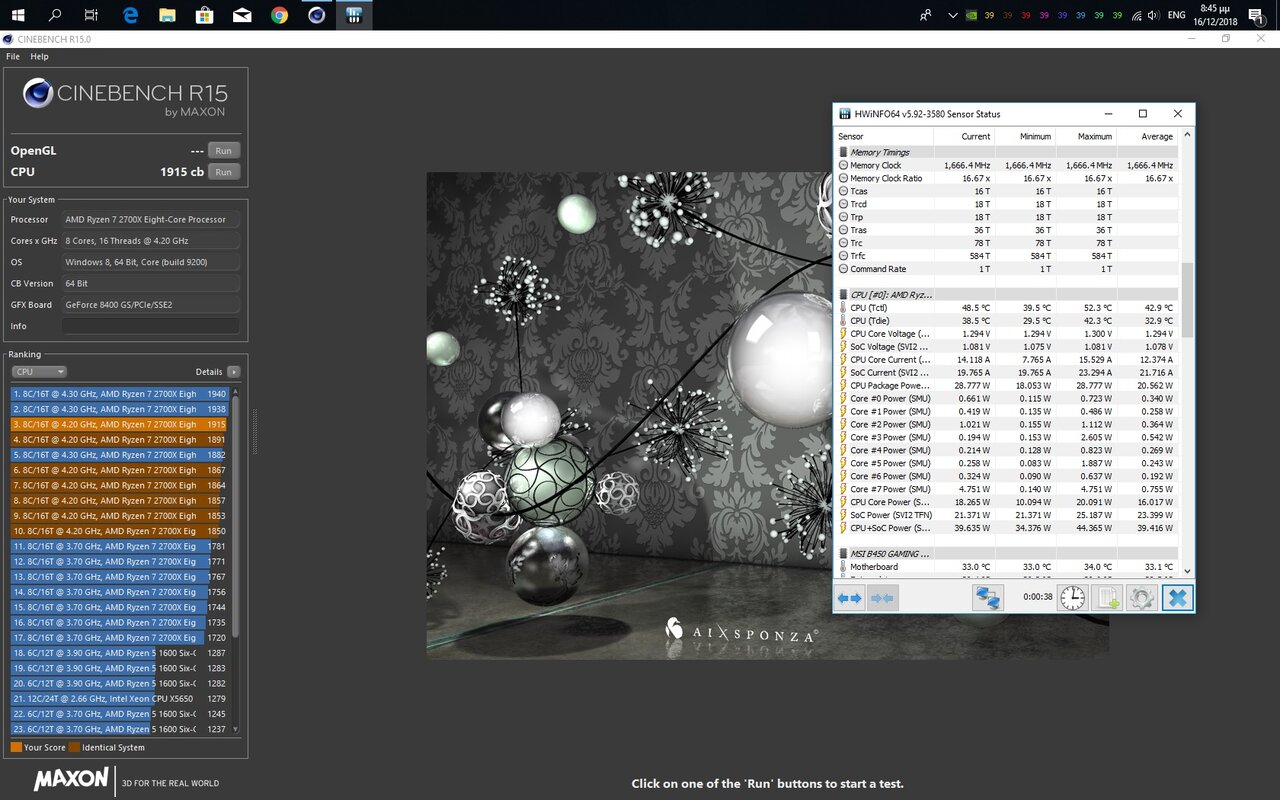Open the Windows Start menu
Viewport: 1280px width, 800px height.
click(18, 15)
